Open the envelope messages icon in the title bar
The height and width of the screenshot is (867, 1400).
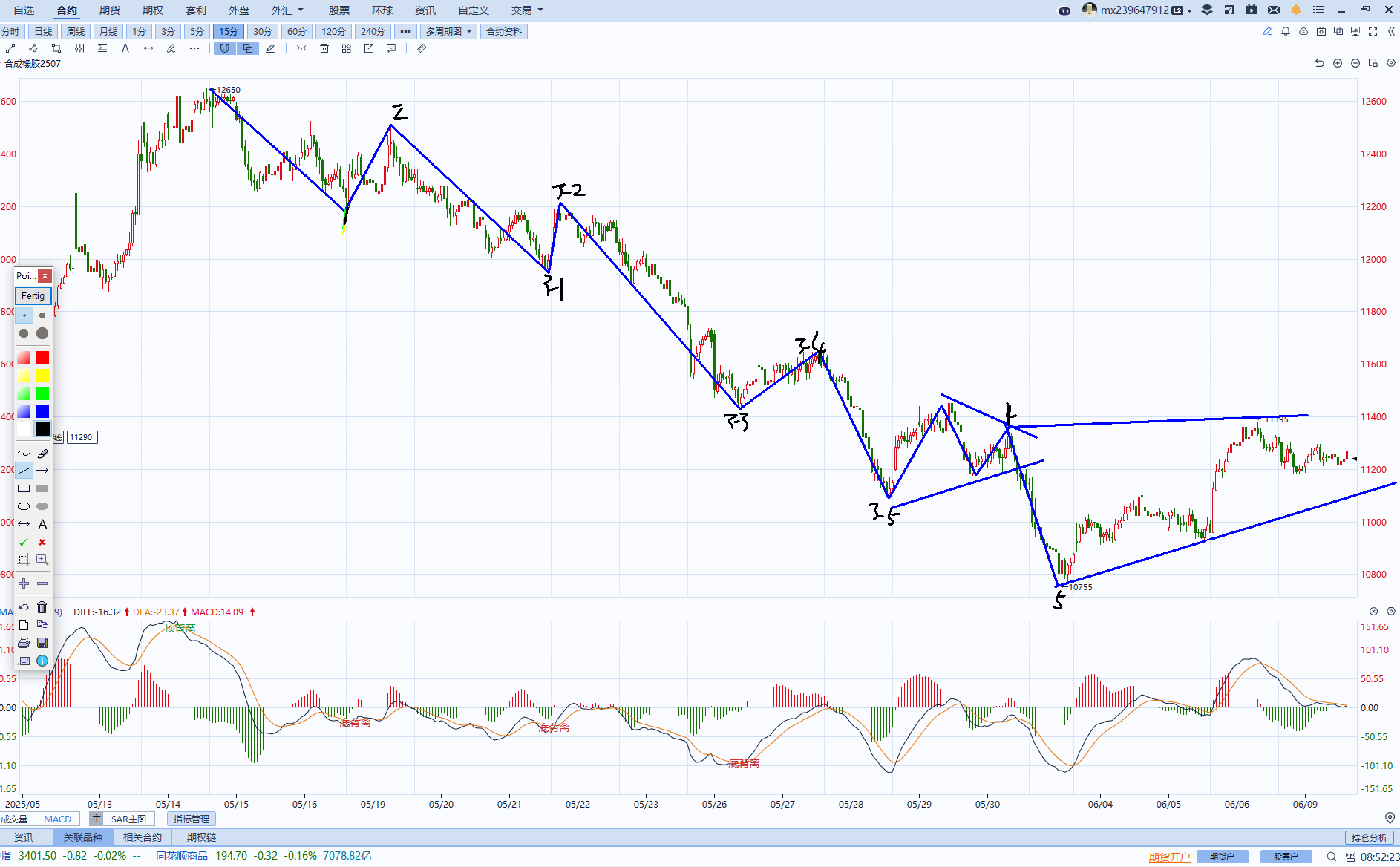[x=1274, y=10]
